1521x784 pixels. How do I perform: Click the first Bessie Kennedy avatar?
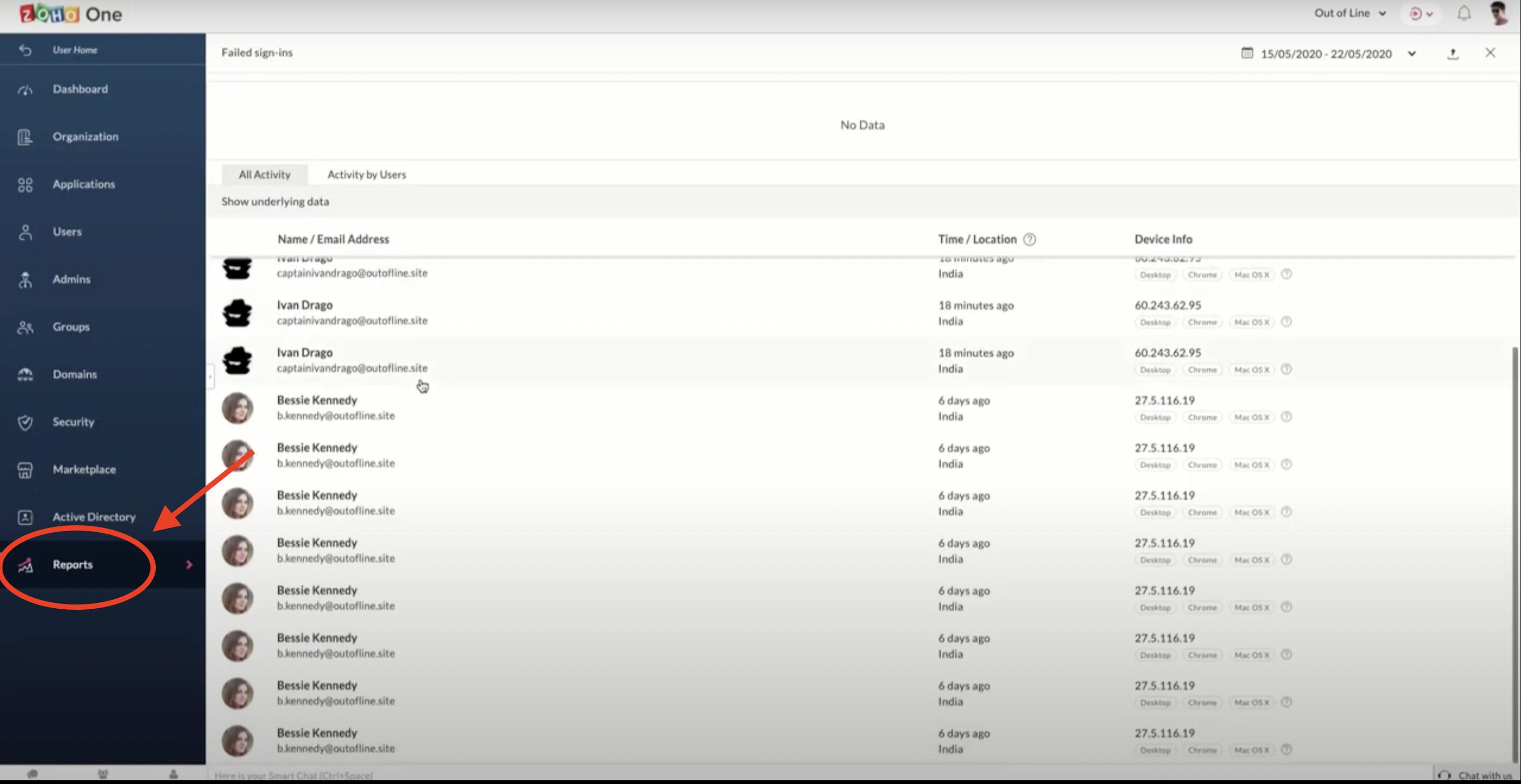(237, 409)
